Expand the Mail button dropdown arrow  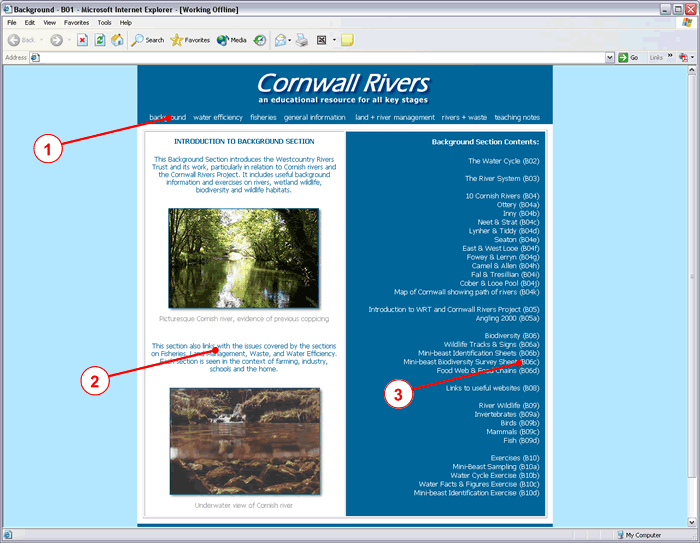[289, 40]
